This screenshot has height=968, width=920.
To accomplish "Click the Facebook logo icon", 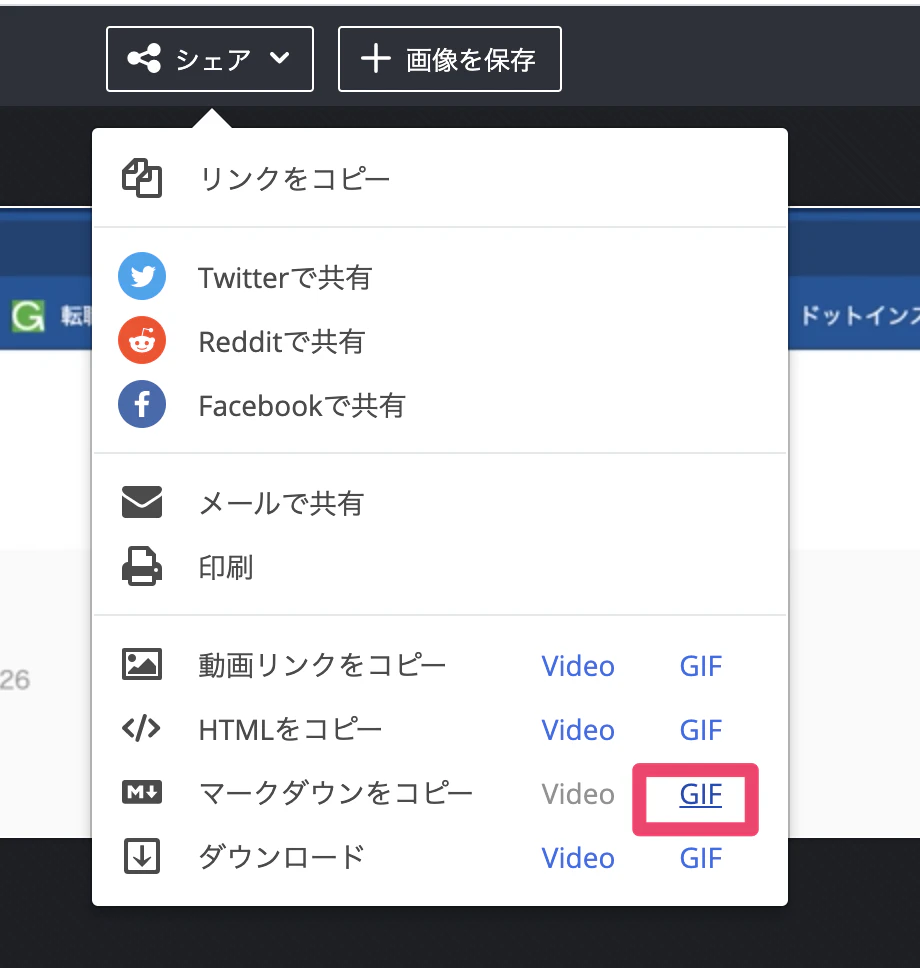I will [142, 404].
